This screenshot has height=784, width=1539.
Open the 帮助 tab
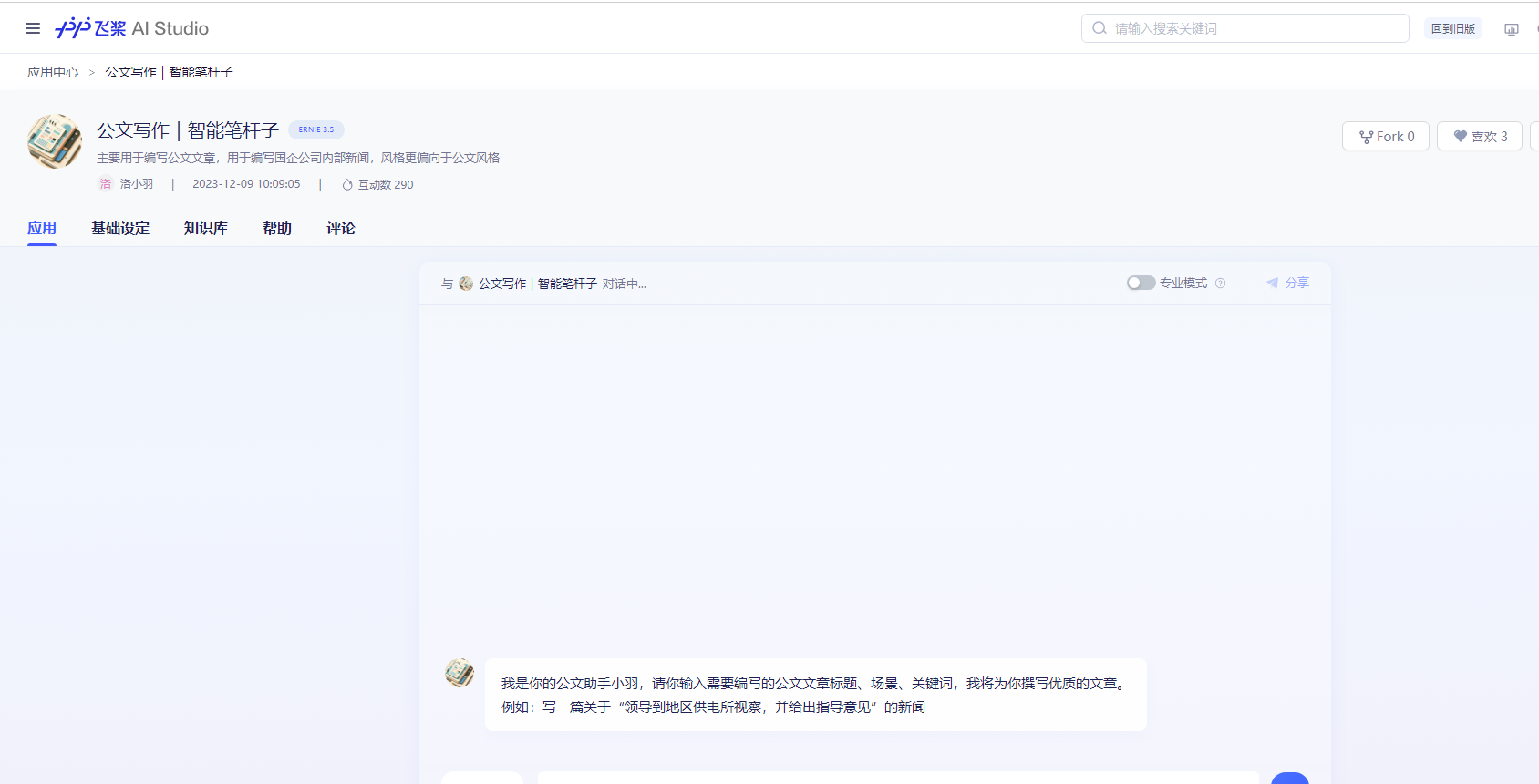pos(277,228)
